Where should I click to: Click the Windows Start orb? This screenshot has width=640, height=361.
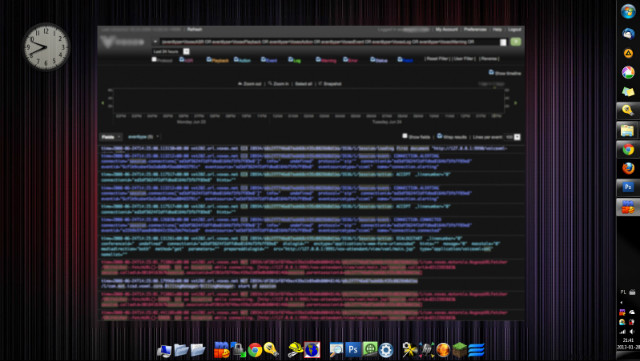(628, 11)
